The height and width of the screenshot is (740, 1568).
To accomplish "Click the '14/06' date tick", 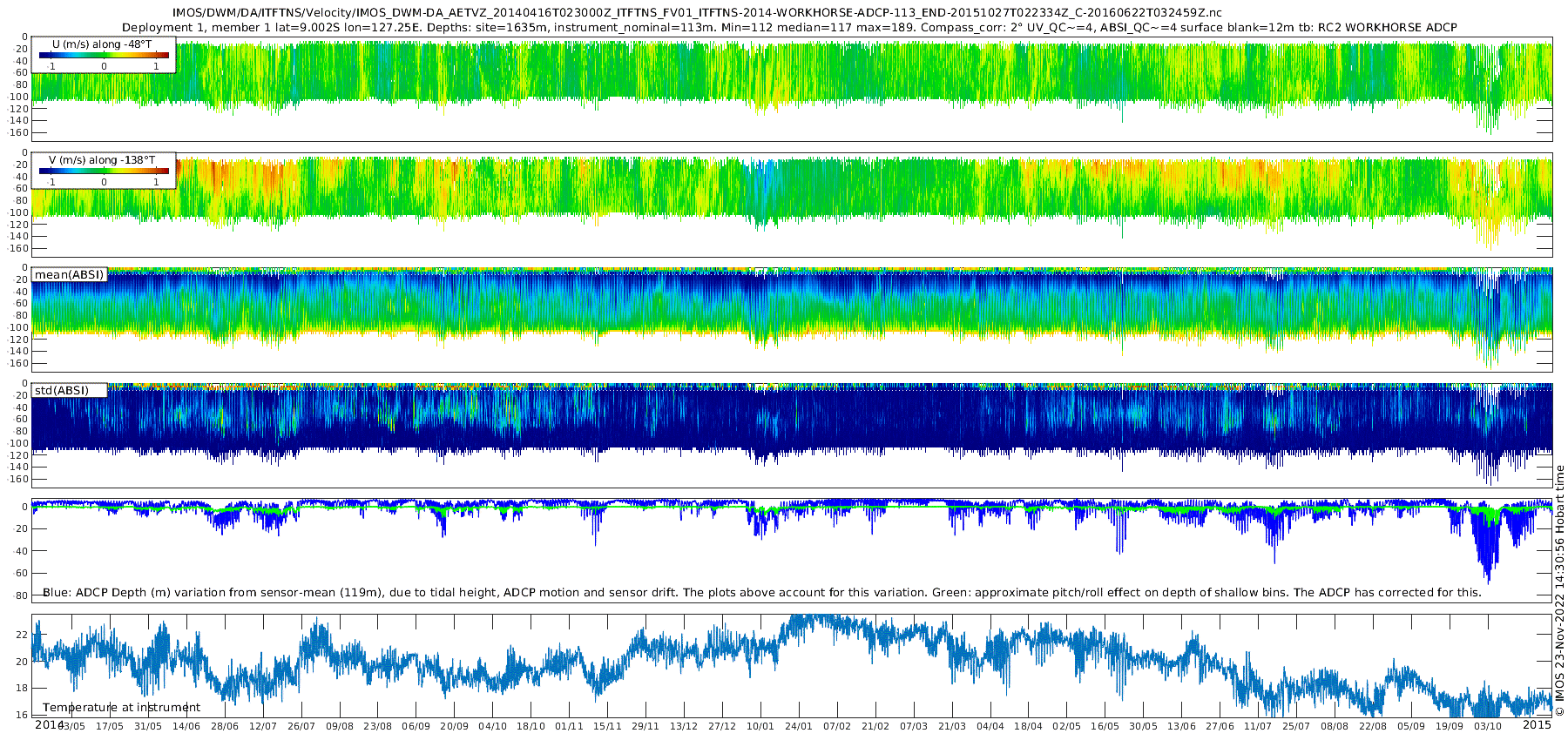I will [x=186, y=727].
